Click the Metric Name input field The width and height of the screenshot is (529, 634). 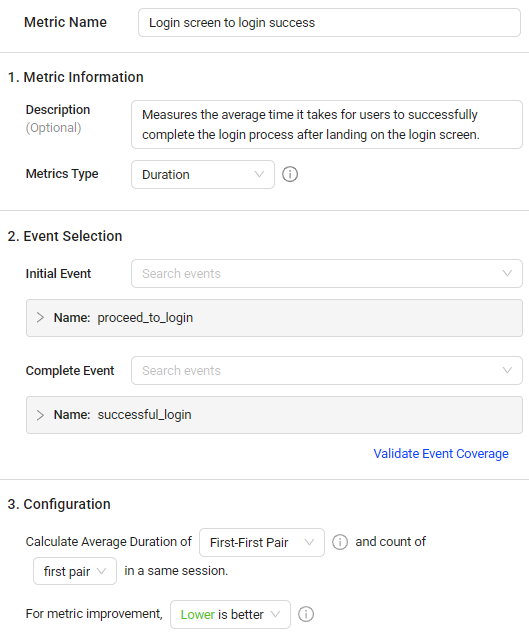point(329,23)
